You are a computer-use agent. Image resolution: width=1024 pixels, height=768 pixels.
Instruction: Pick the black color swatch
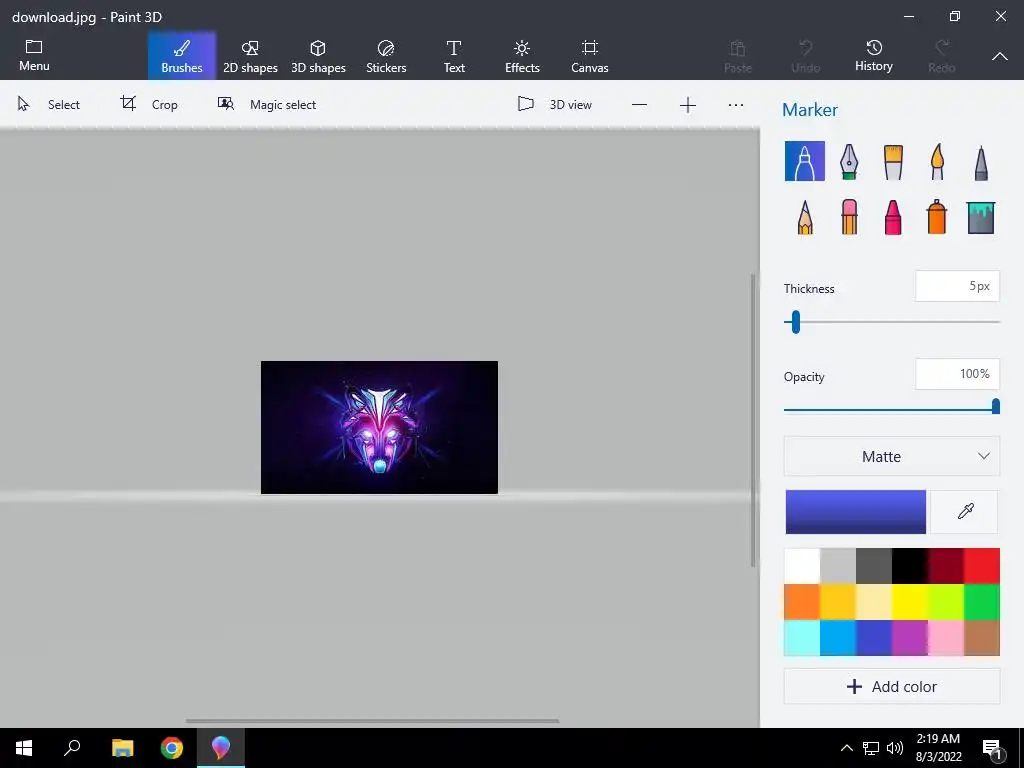(x=910, y=566)
